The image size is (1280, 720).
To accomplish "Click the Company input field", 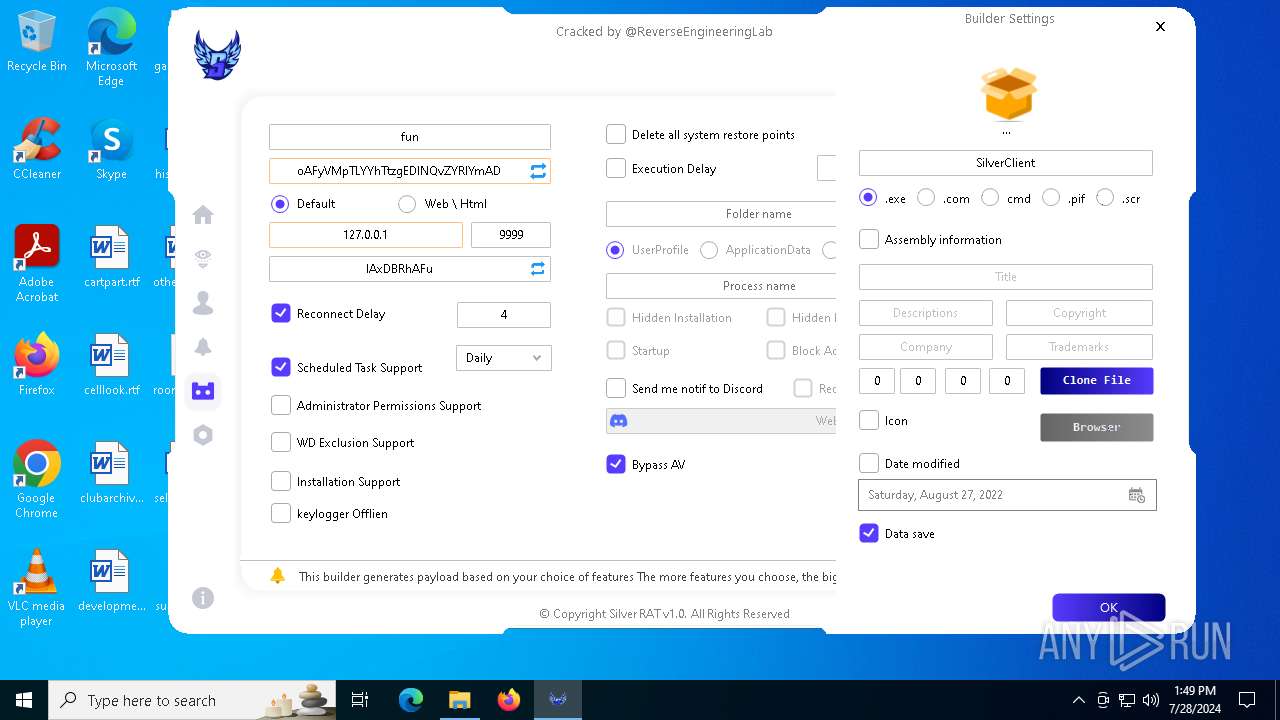I will point(926,347).
